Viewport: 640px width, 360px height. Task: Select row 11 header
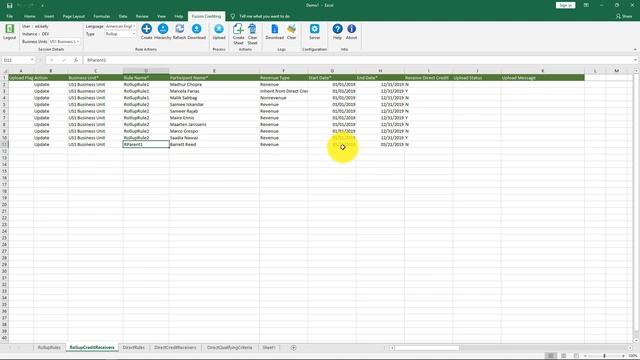click(4, 144)
